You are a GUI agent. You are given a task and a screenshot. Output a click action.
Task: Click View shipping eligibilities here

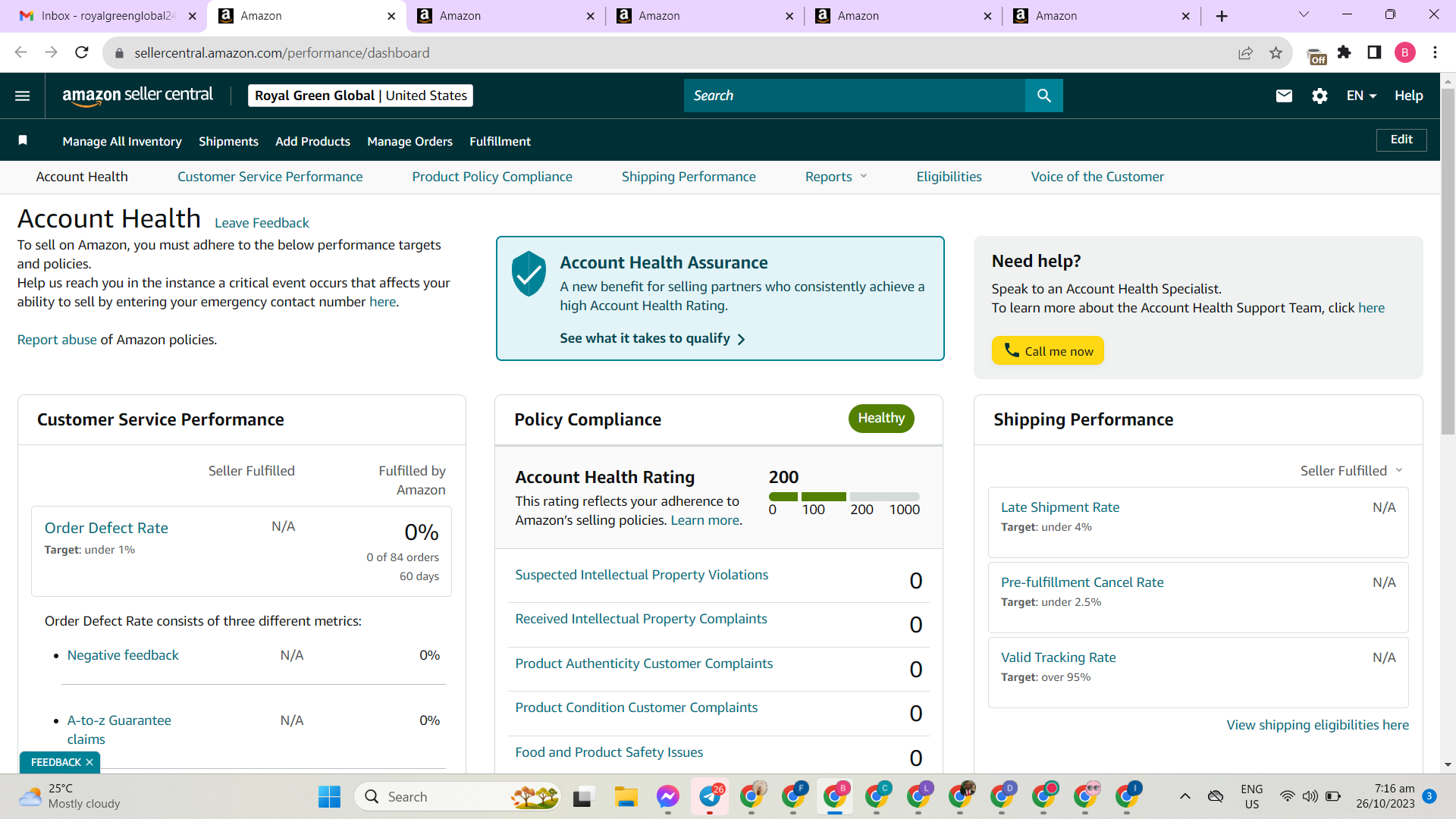[x=1318, y=725]
